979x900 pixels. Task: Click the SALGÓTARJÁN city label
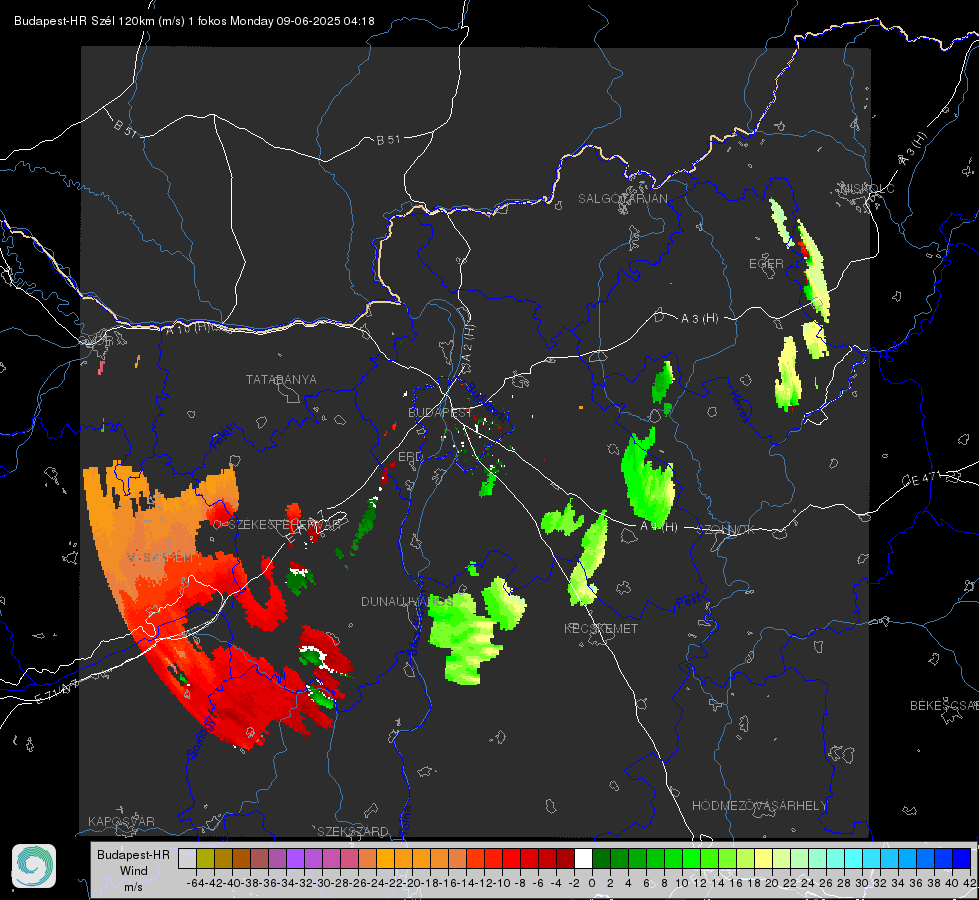pos(622,199)
